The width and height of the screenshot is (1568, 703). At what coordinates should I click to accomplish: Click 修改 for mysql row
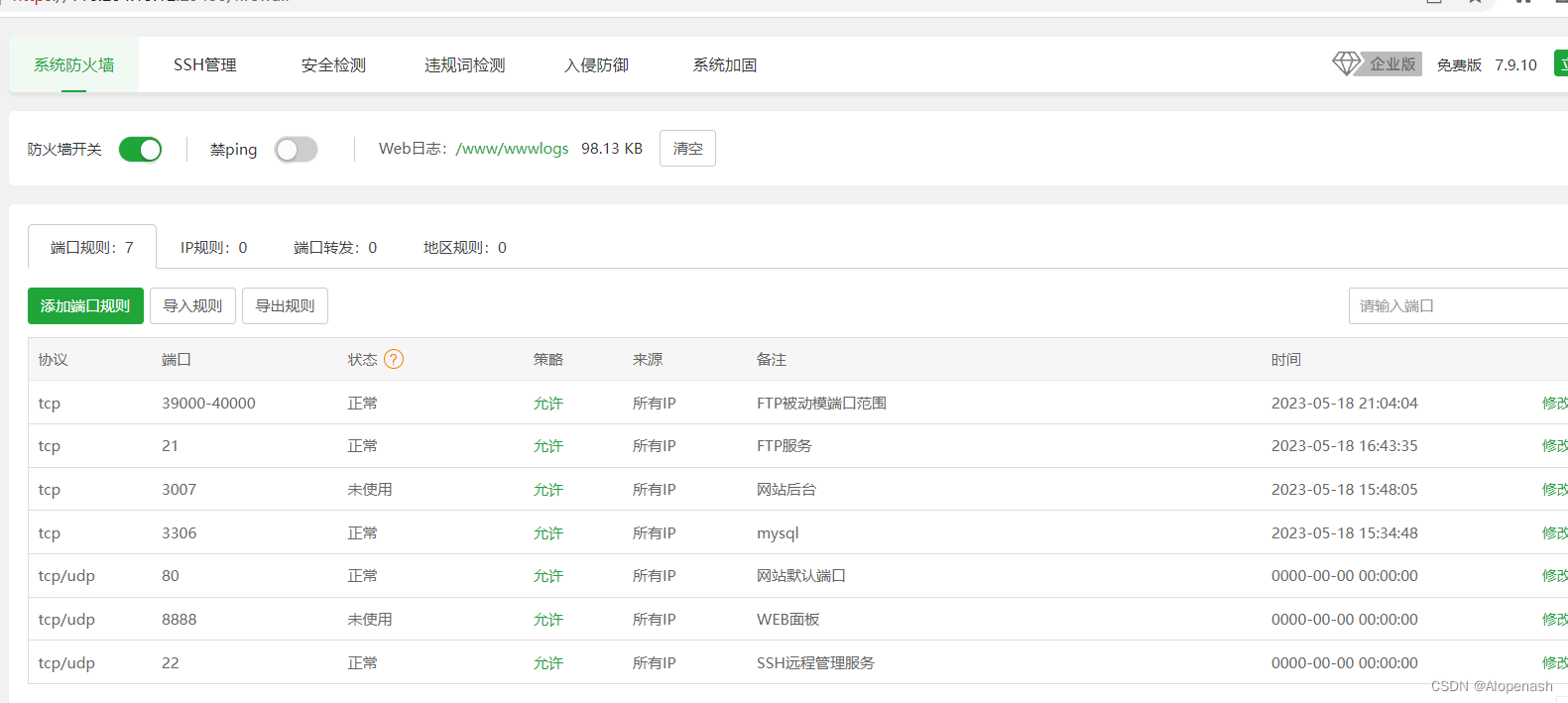[1554, 532]
